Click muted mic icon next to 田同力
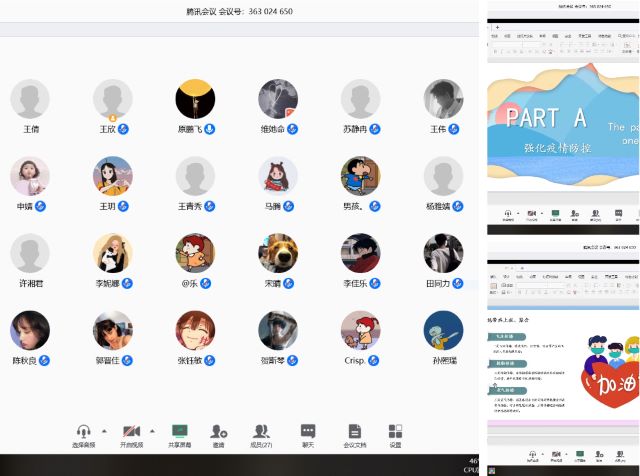Screen dimensions: 640x476 (458, 283)
